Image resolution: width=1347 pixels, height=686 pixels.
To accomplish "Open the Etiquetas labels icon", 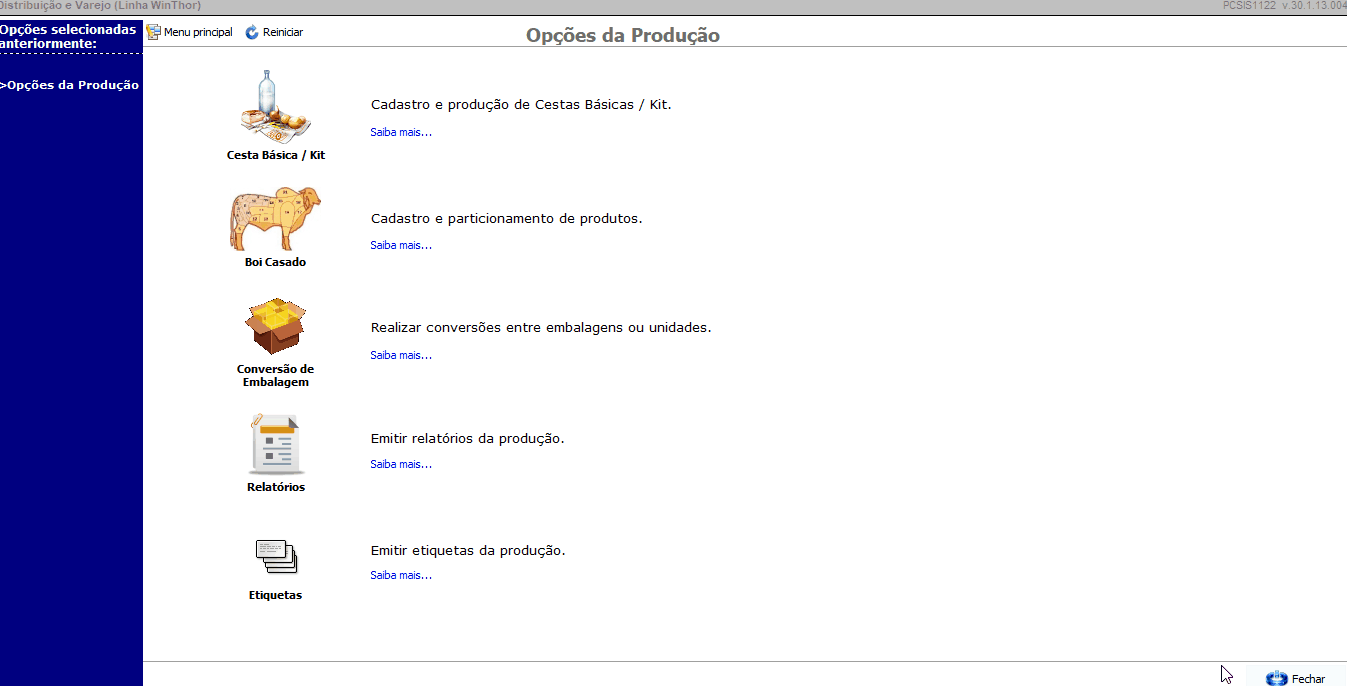I will coord(276,557).
